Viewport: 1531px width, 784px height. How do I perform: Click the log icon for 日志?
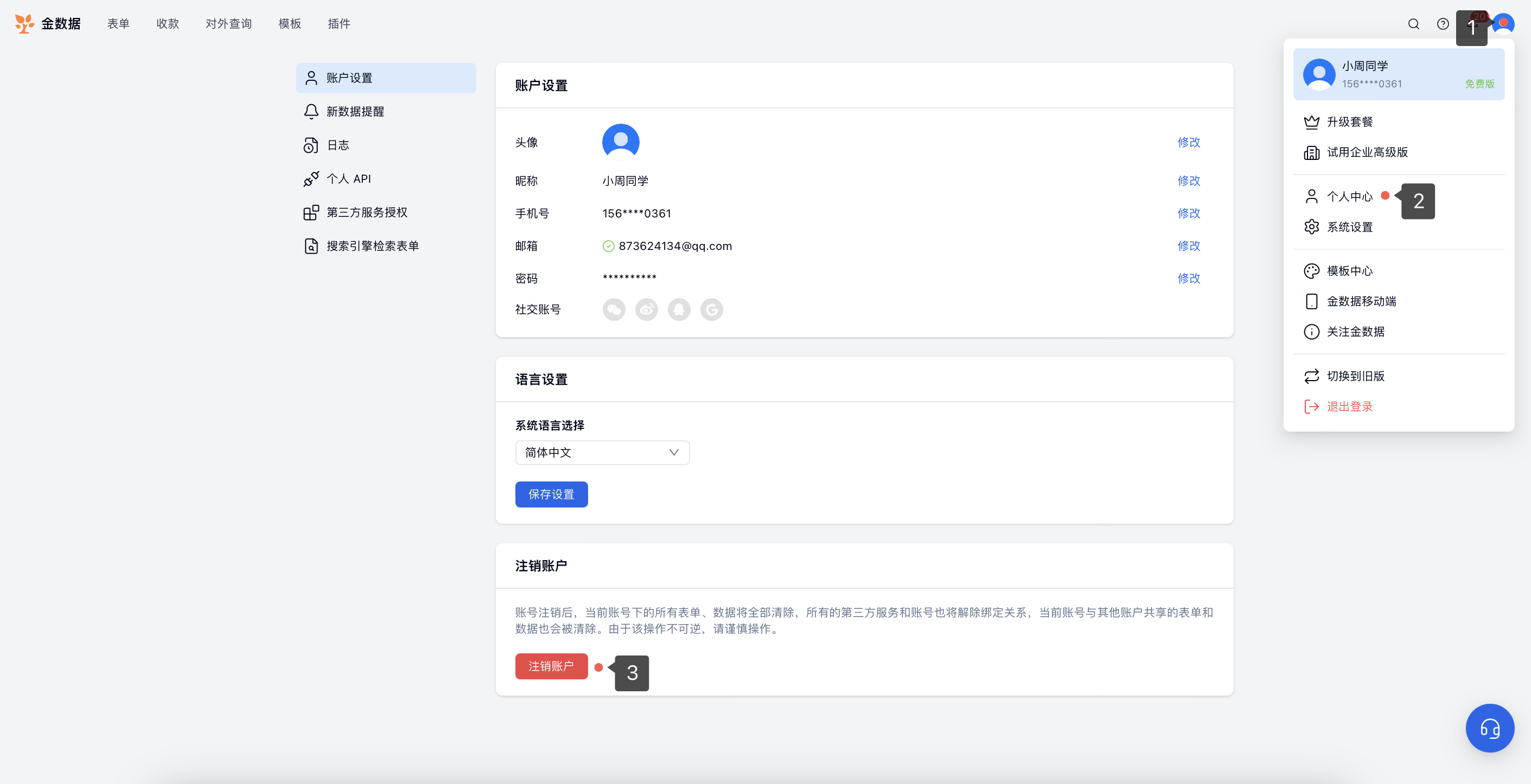[x=311, y=145]
